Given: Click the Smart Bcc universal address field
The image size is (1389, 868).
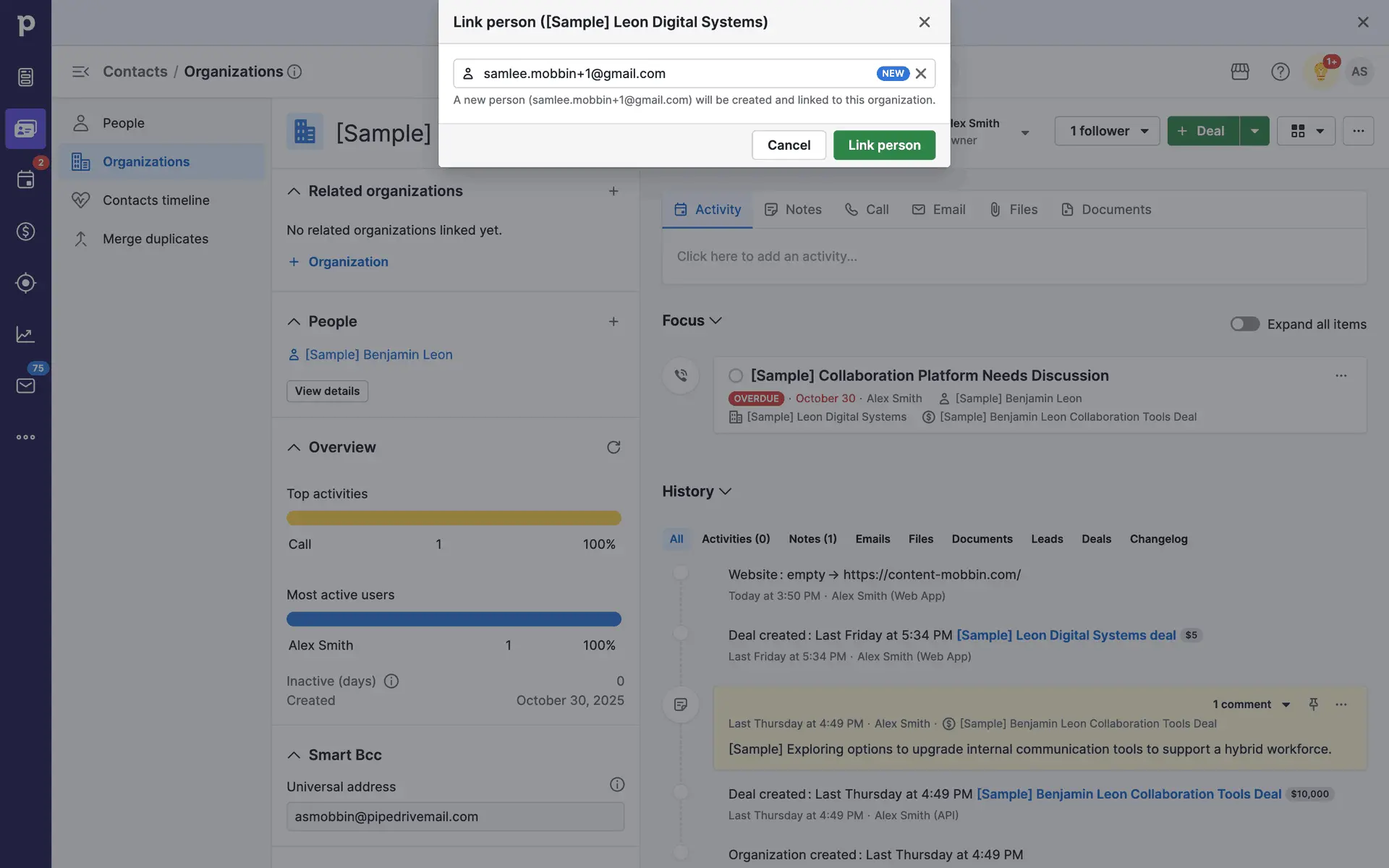Looking at the screenshot, I should click(x=455, y=816).
